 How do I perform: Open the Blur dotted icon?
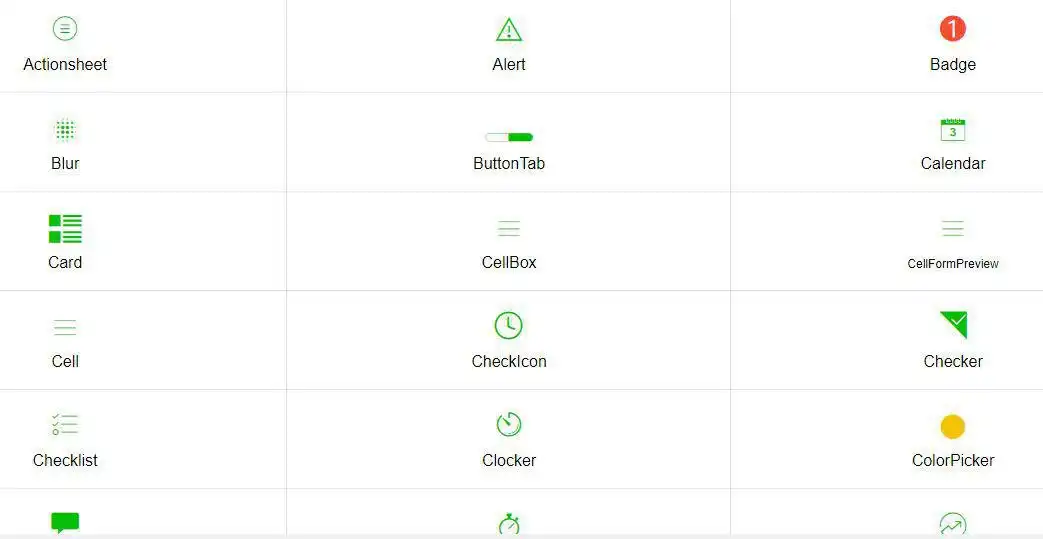click(x=65, y=130)
